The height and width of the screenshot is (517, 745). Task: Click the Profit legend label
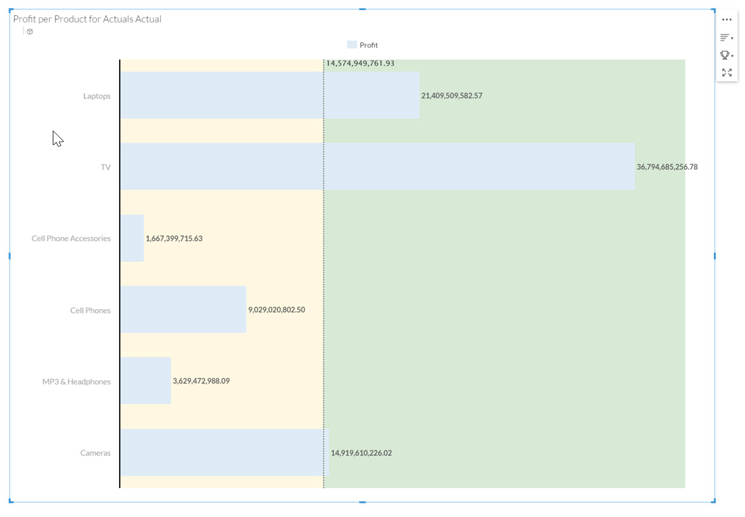point(369,45)
